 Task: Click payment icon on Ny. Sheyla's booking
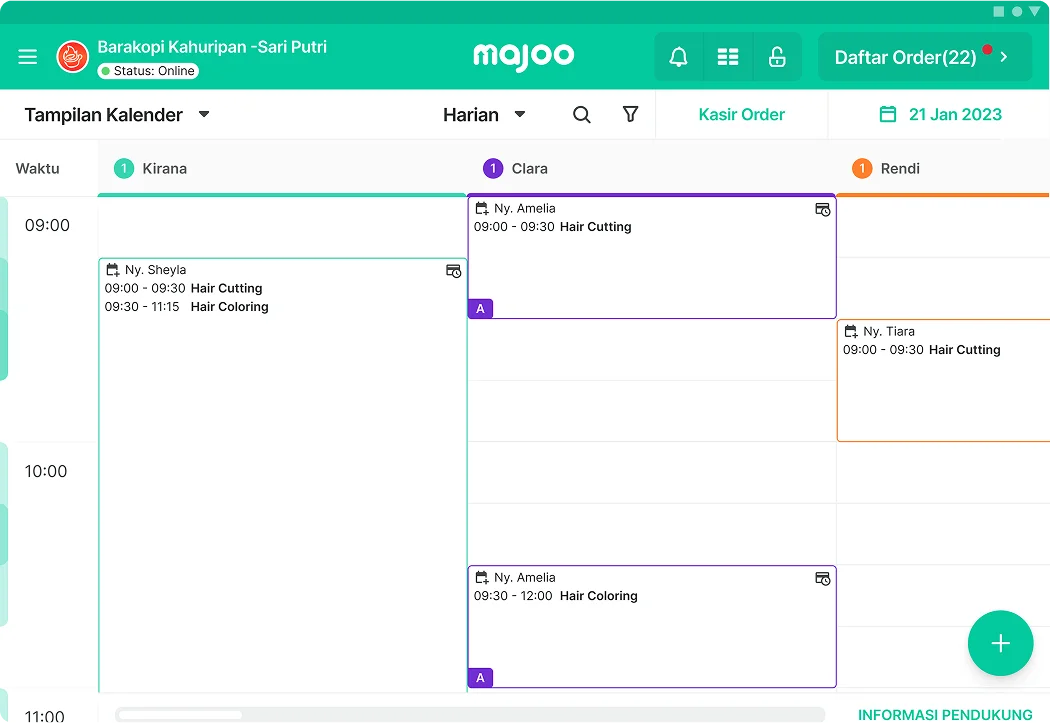(453, 271)
